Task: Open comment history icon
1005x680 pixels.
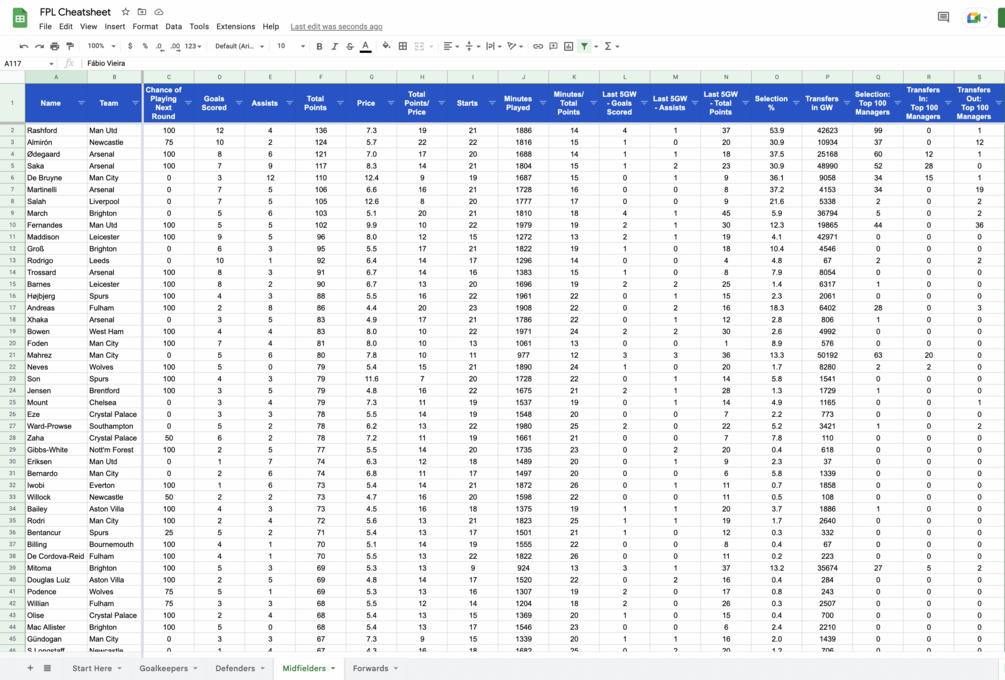Action: click(943, 17)
